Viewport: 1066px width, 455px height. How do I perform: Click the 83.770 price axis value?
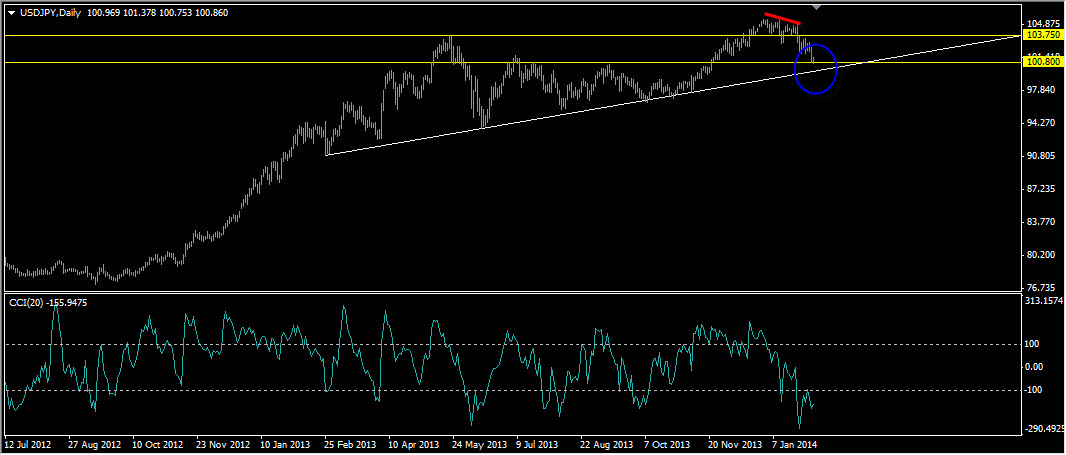[x=1039, y=222]
